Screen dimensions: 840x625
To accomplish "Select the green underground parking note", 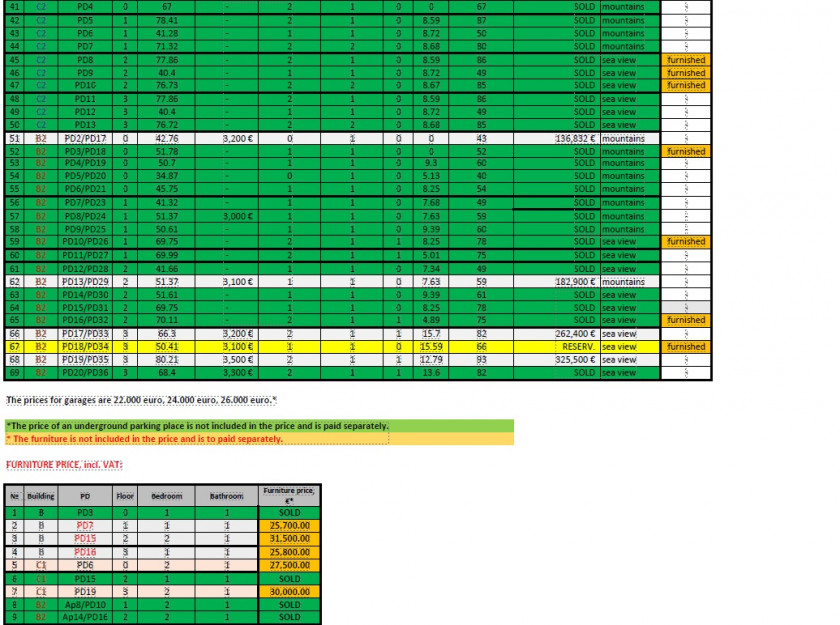I will 197,426.
